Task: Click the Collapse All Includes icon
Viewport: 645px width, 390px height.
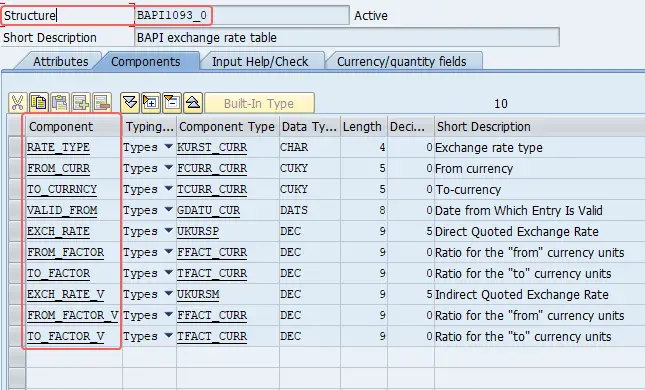Action: click(x=193, y=103)
